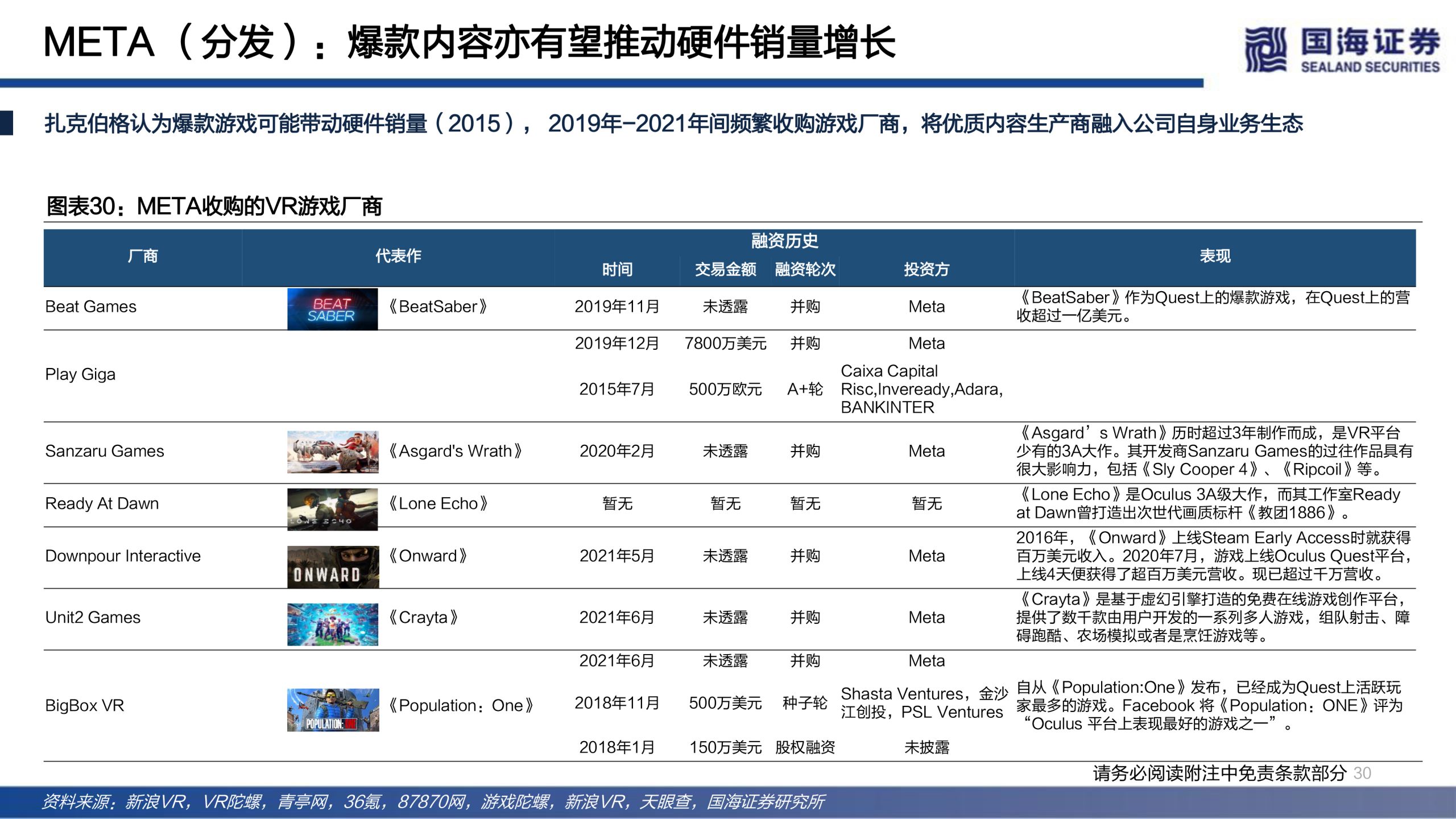Image resolution: width=1456 pixels, height=819 pixels.
Task: Click the 厂商 column header
Action: point(143,257)
